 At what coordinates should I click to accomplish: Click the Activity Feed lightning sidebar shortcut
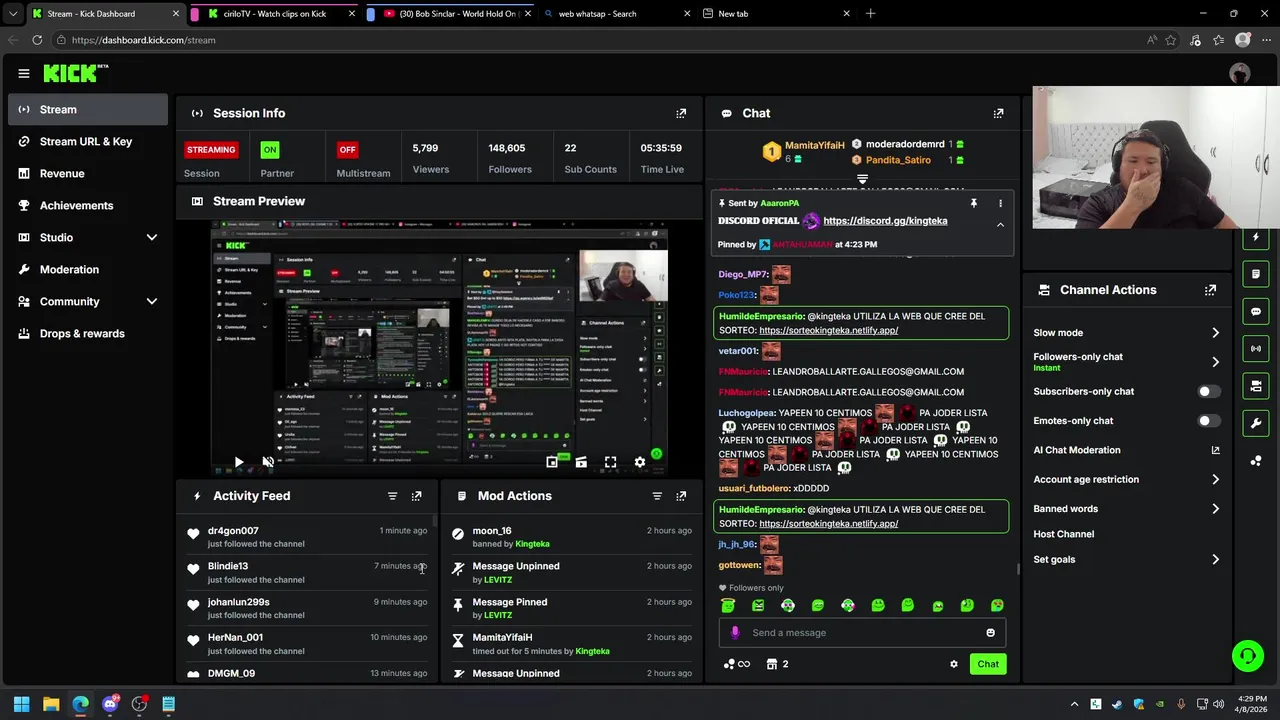click(1256, 237)
